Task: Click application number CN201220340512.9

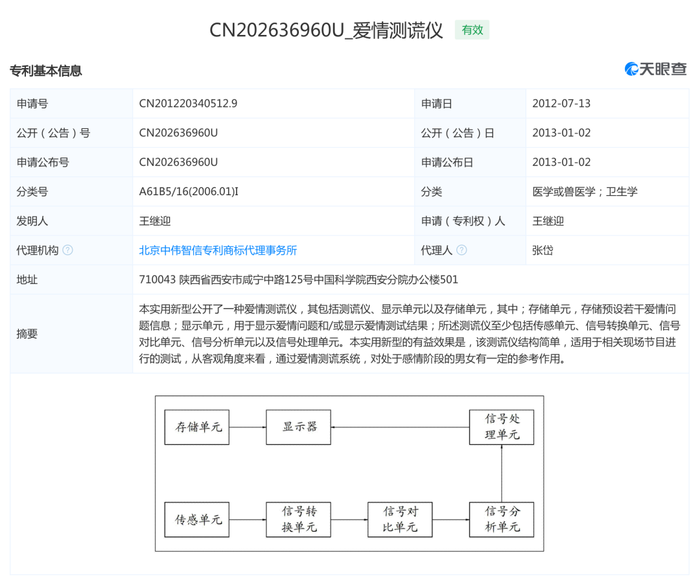Action: coord(188,104)
